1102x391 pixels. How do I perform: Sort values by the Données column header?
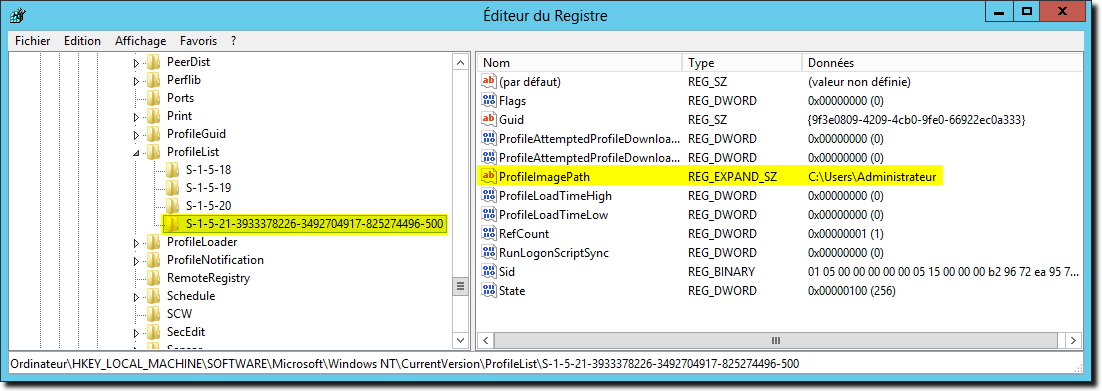(x=942, y=63)
